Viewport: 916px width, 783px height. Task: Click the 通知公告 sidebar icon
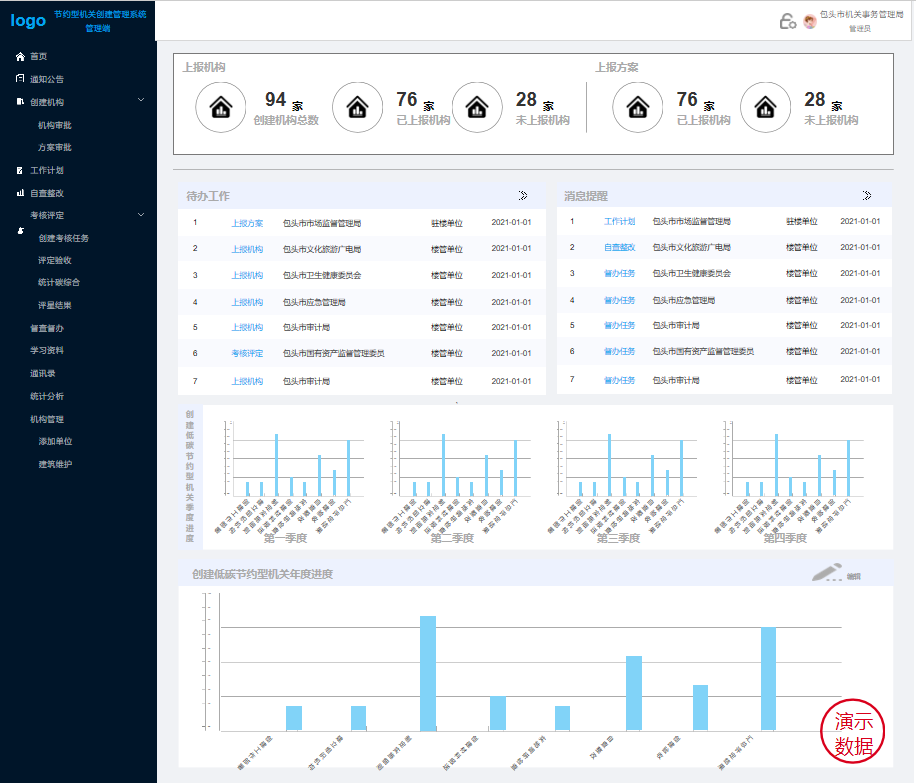pyautogui.click(x=20, y=79)
